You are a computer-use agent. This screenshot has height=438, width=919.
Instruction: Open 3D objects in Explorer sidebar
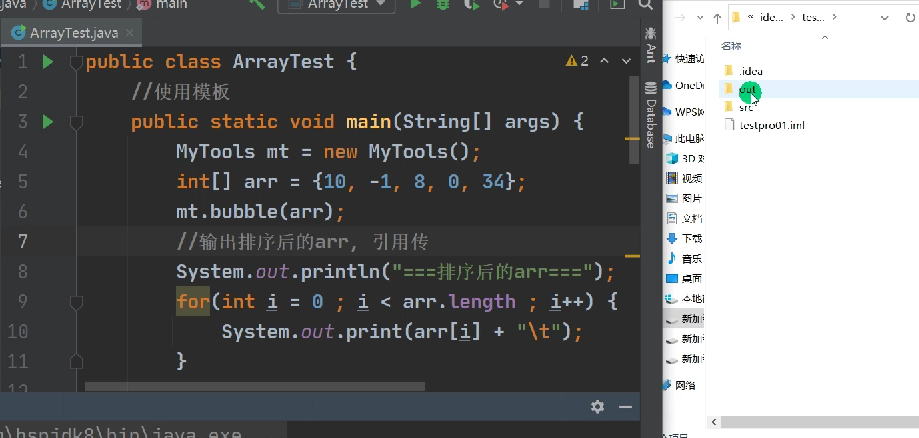tap(685, 159)
